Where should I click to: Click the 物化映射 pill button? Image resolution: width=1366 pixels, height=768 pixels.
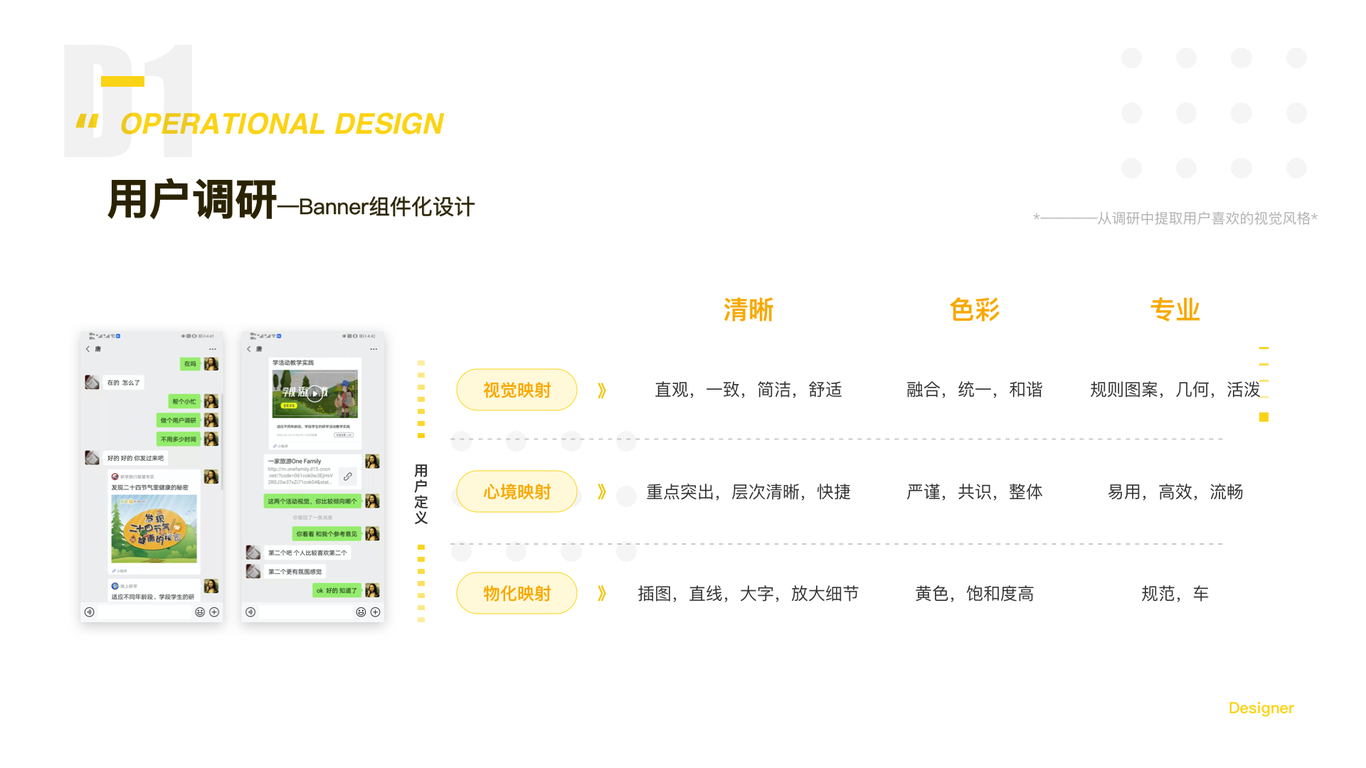(x=517, y=593)
